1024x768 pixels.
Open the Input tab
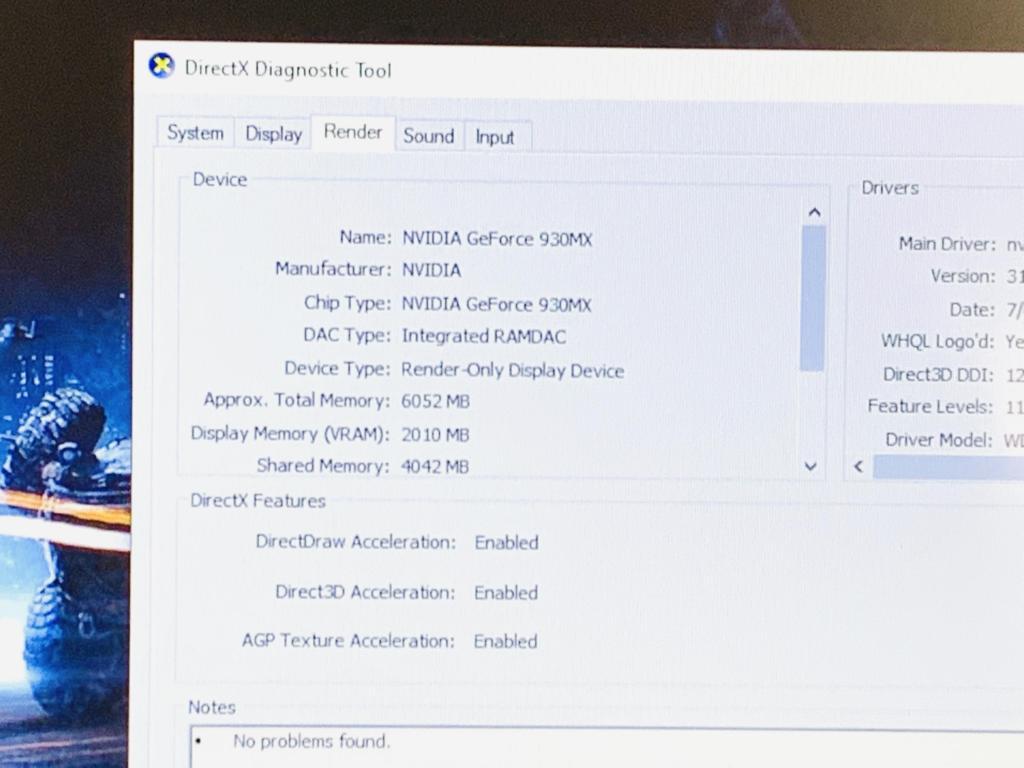495,137
